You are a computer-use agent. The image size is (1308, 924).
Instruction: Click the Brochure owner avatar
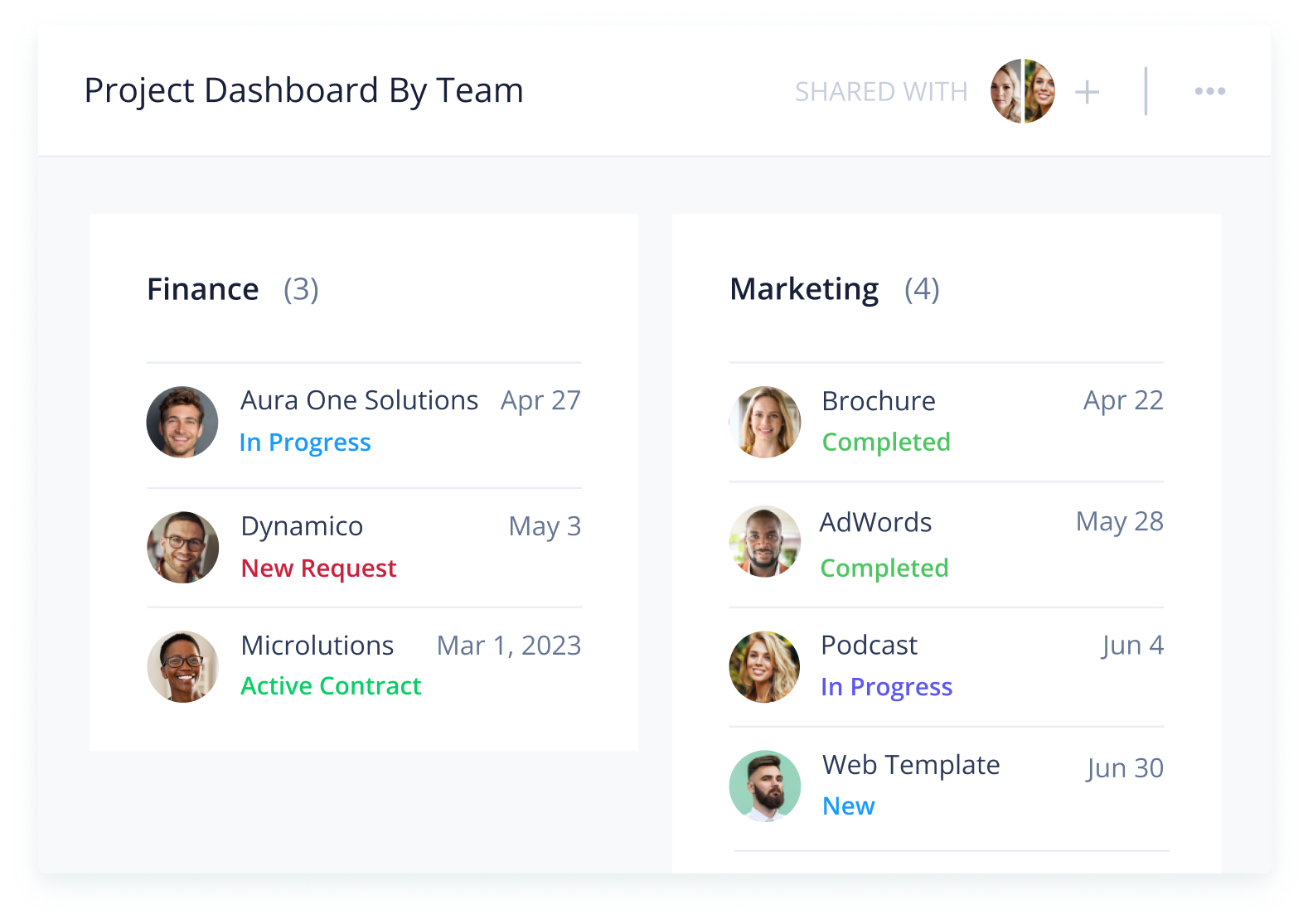coord(765,422)
